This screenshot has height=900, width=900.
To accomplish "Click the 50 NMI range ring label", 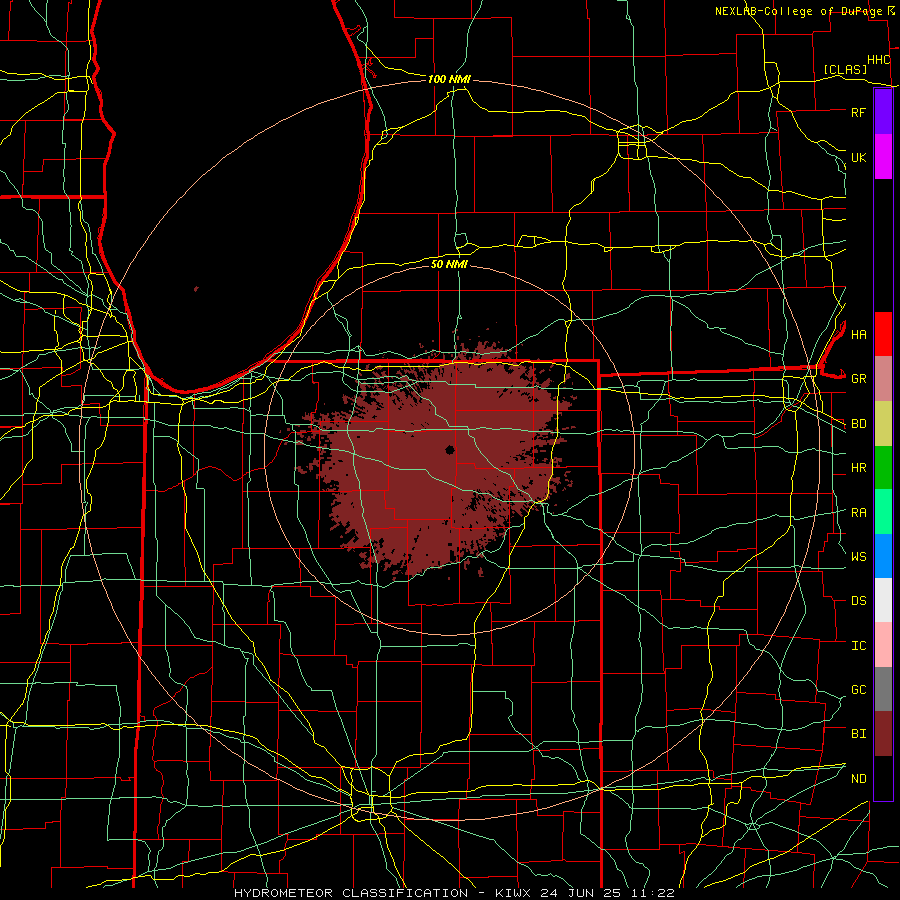I will pos(449,264).
